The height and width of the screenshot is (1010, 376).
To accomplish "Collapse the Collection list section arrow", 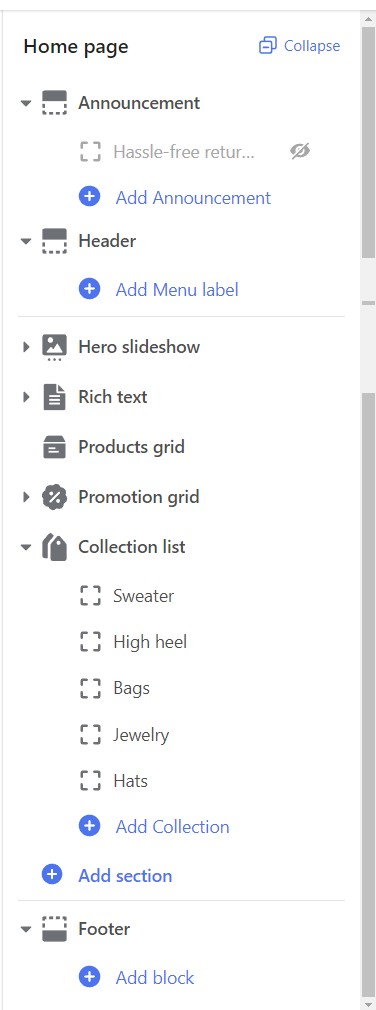I will click(x=26, y=548).
